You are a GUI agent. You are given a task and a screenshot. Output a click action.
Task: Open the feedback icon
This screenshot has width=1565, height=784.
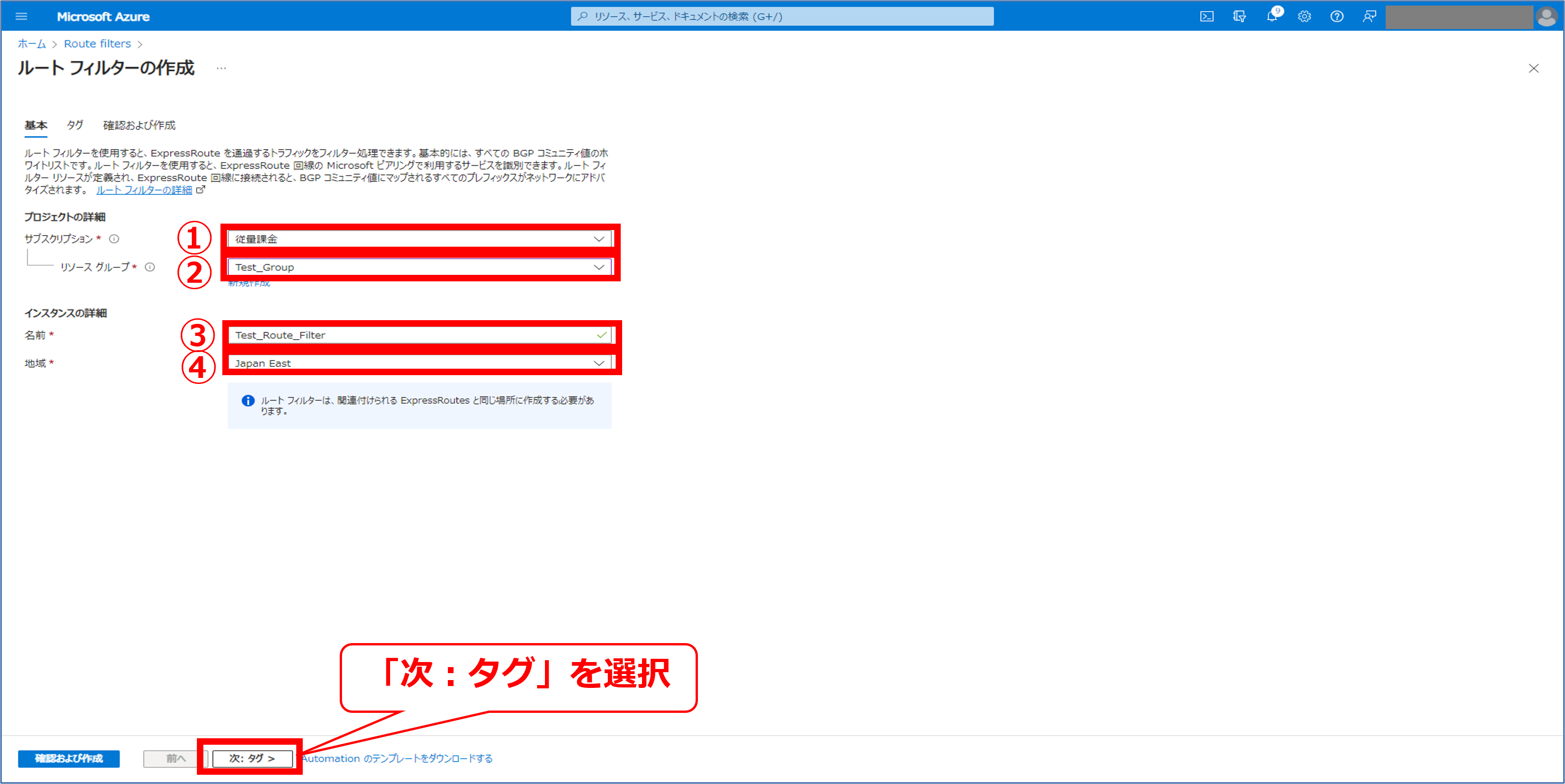pos(1369,16)
